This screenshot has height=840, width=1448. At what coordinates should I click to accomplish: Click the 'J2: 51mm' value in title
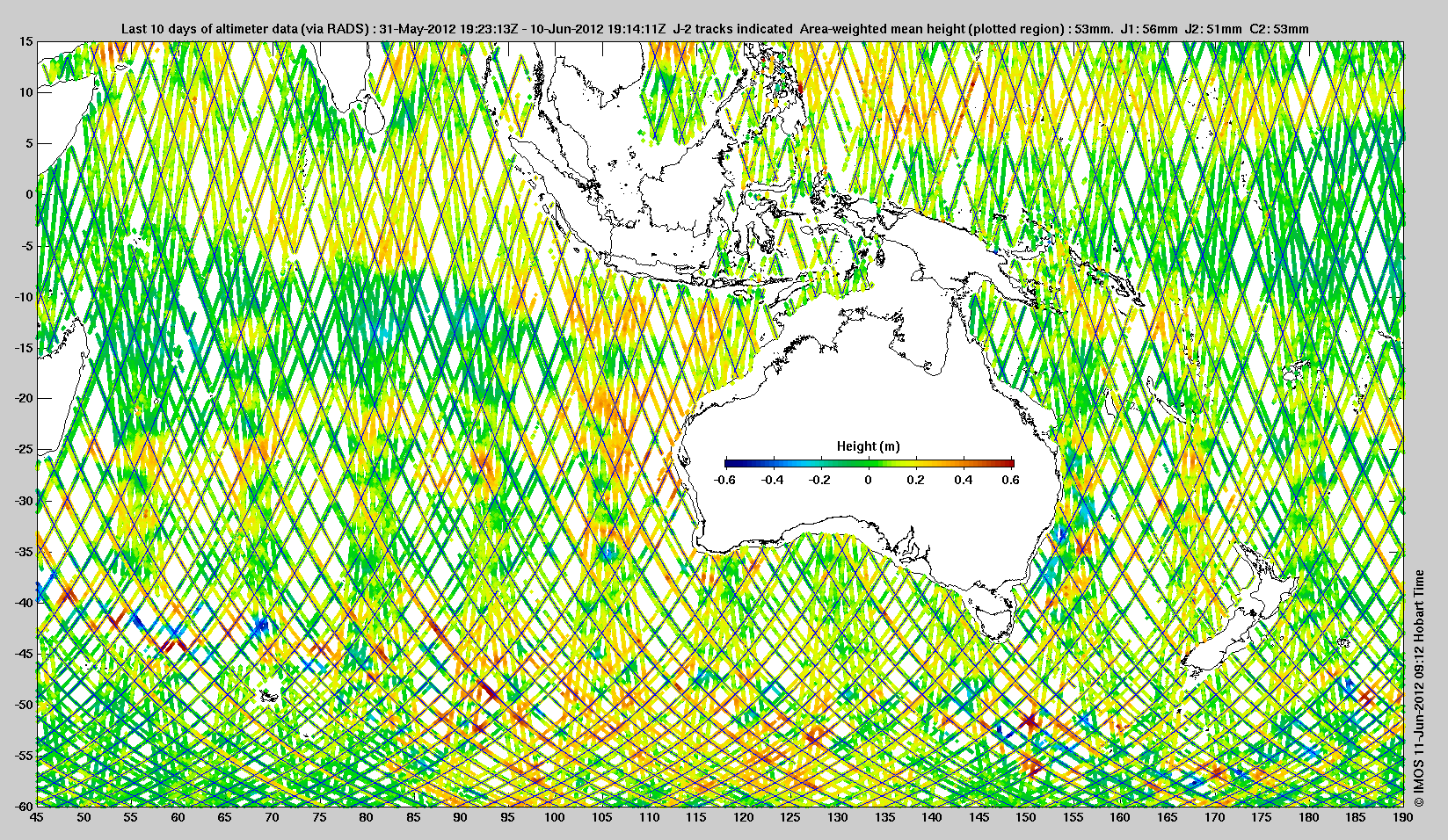tap(1213, 29)
